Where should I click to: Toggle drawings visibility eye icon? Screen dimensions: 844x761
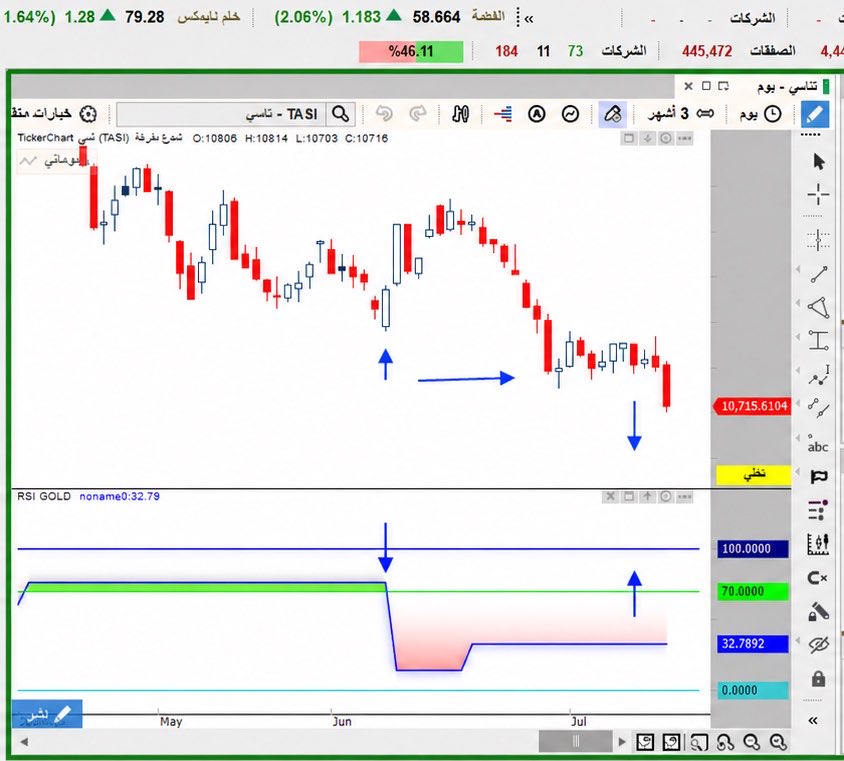tap(819, 645)
